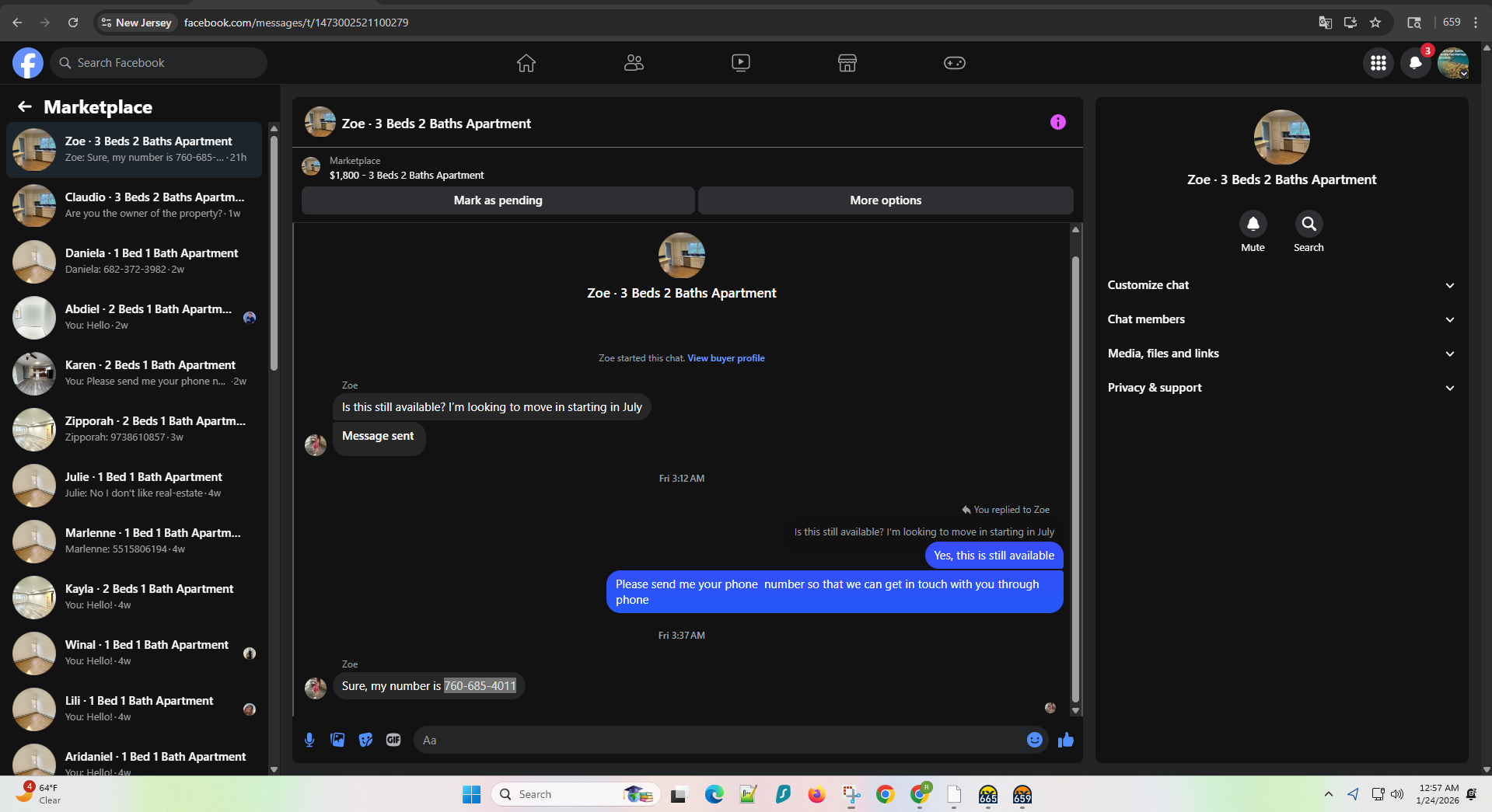
Task: Click More options button
Action: pyautogui.click(x=886, y=200)
